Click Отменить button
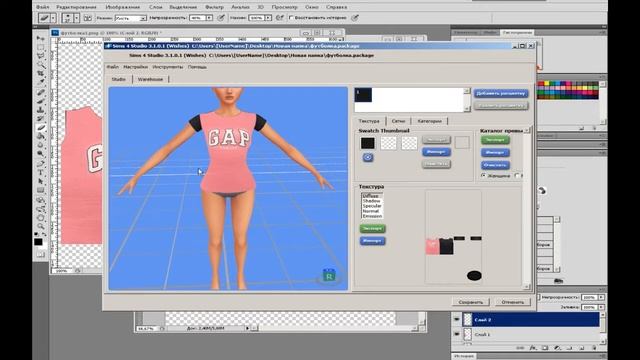640x360 pixels. [513, 302]
